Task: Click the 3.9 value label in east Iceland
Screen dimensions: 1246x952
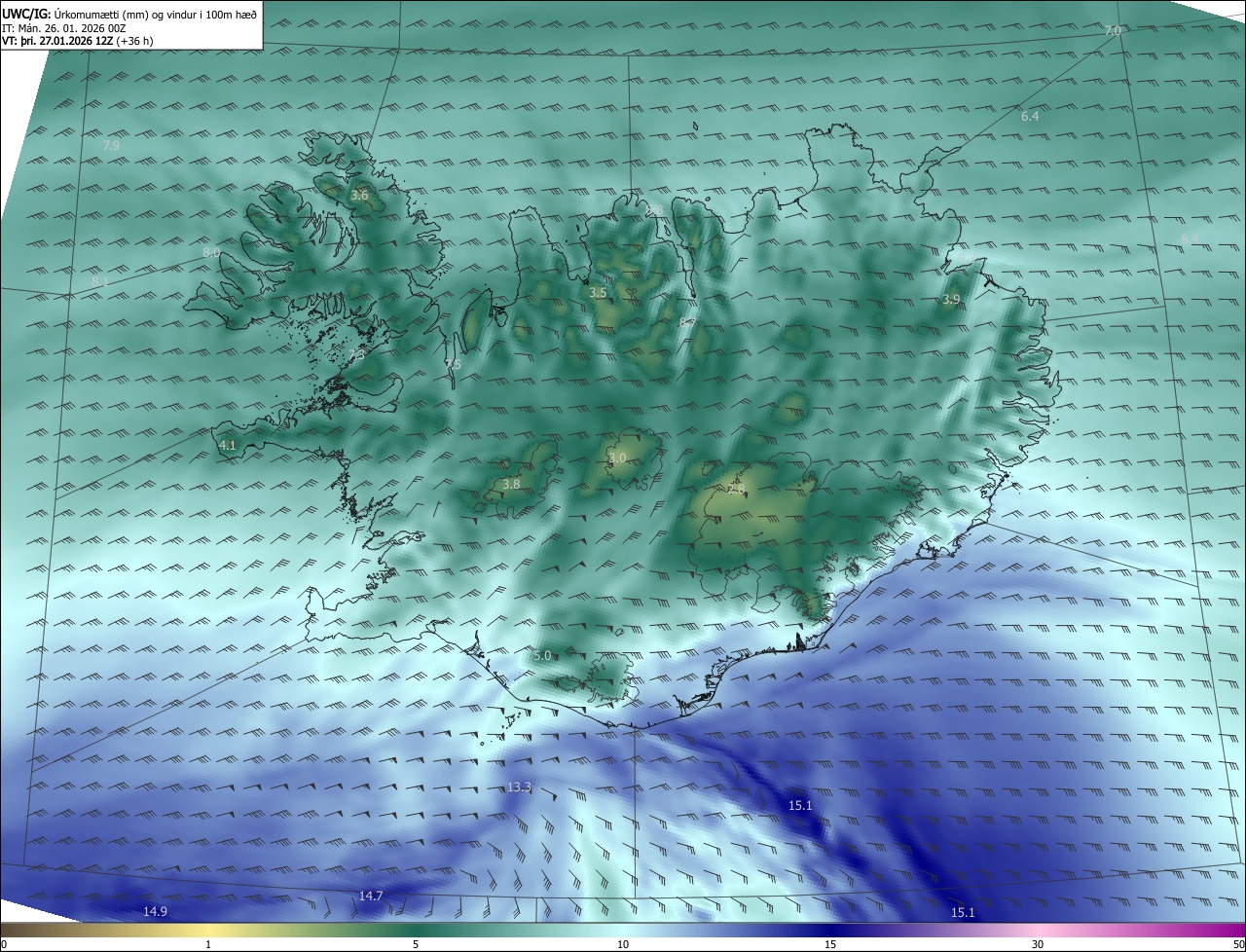Action: click(951, 300)
